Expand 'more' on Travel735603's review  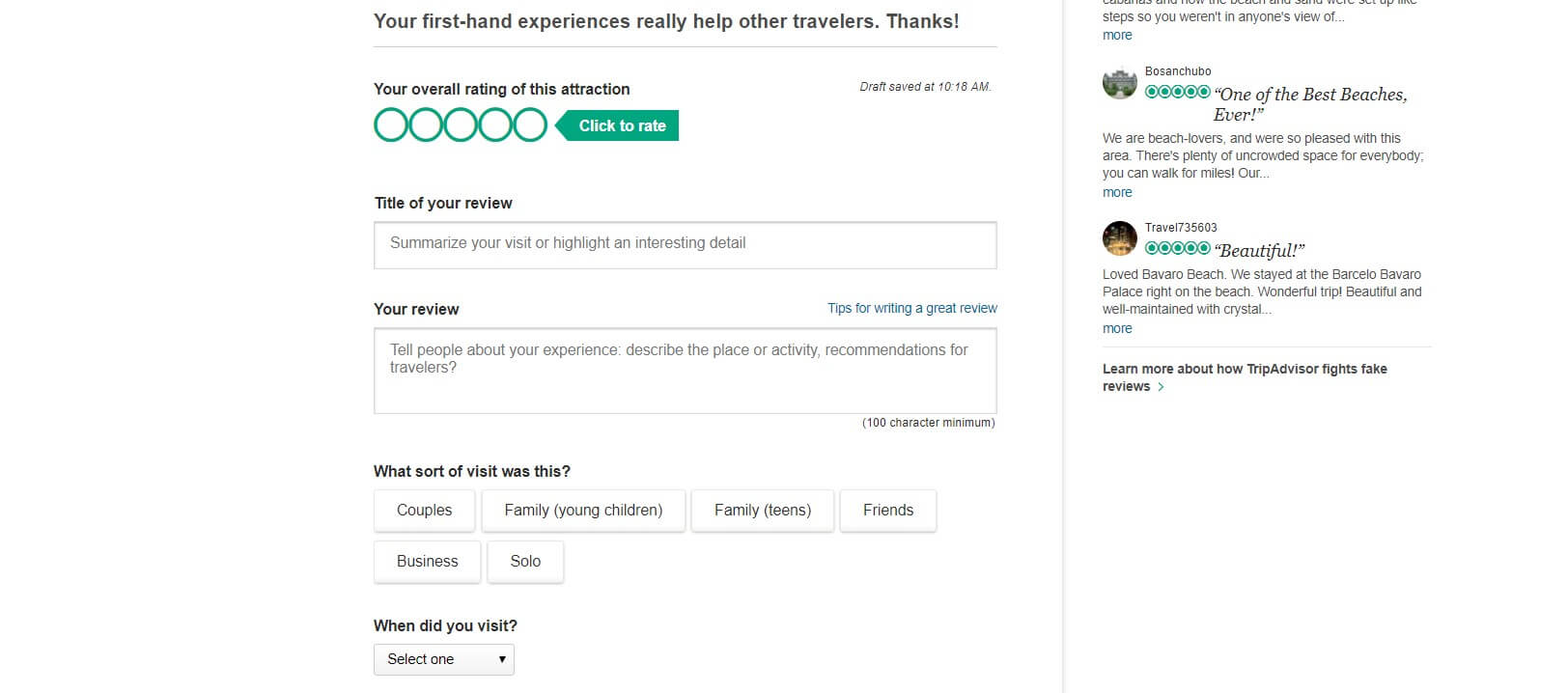coord(1117,328)
